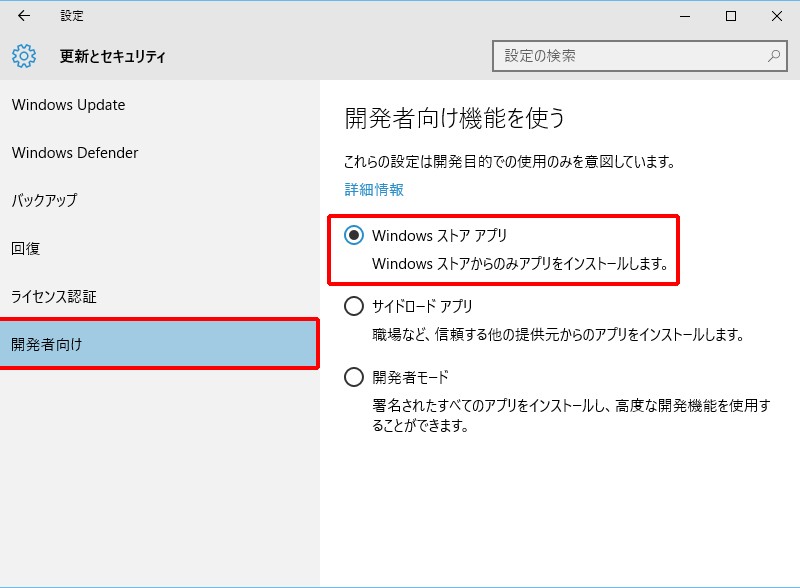The height and width of the screenshot is (588, 800).
Task: Go back with the arrow icon
Action: 23,16
